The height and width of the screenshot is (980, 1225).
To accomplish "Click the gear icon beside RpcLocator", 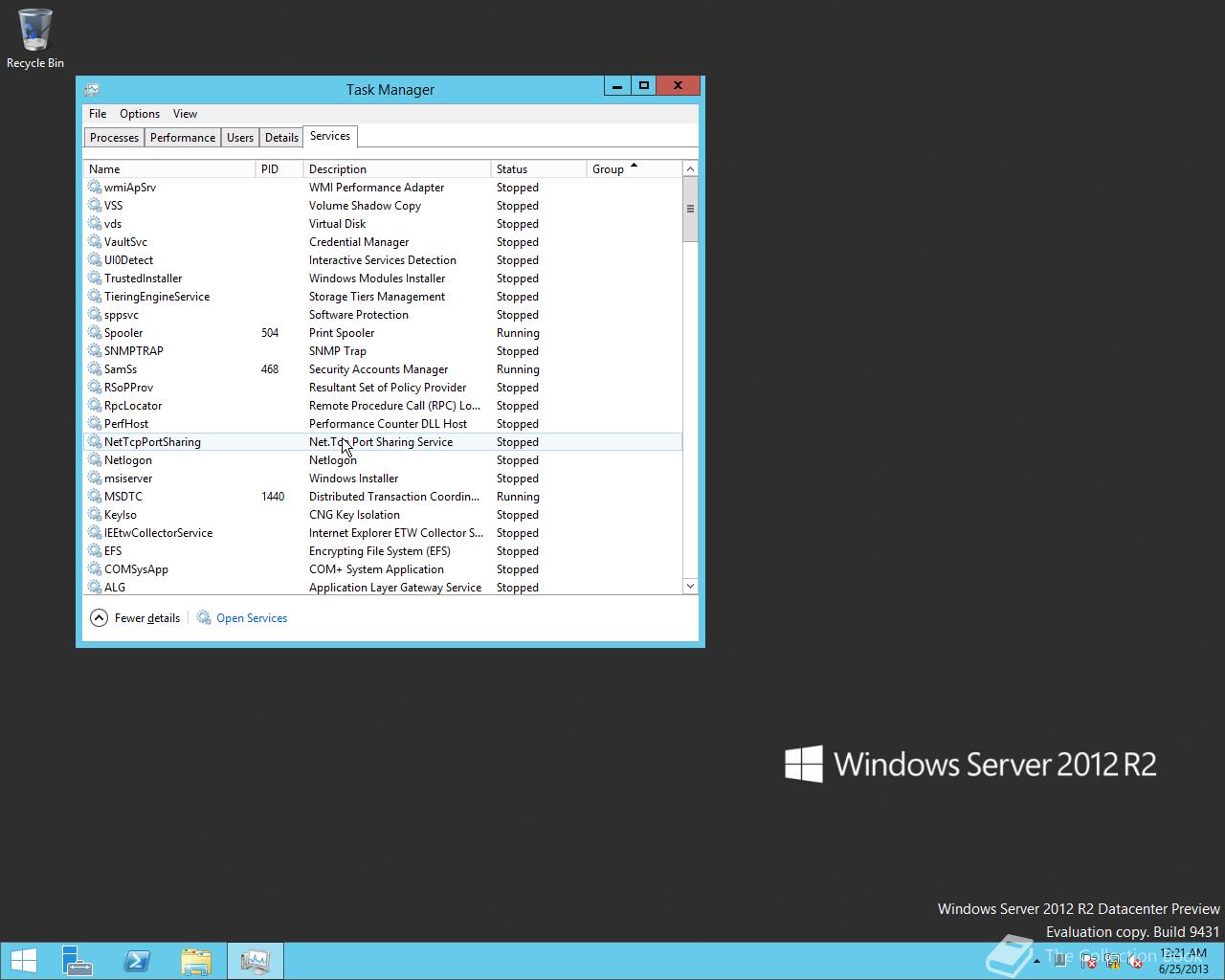I will pyautogui.click(x=95, y=406).
